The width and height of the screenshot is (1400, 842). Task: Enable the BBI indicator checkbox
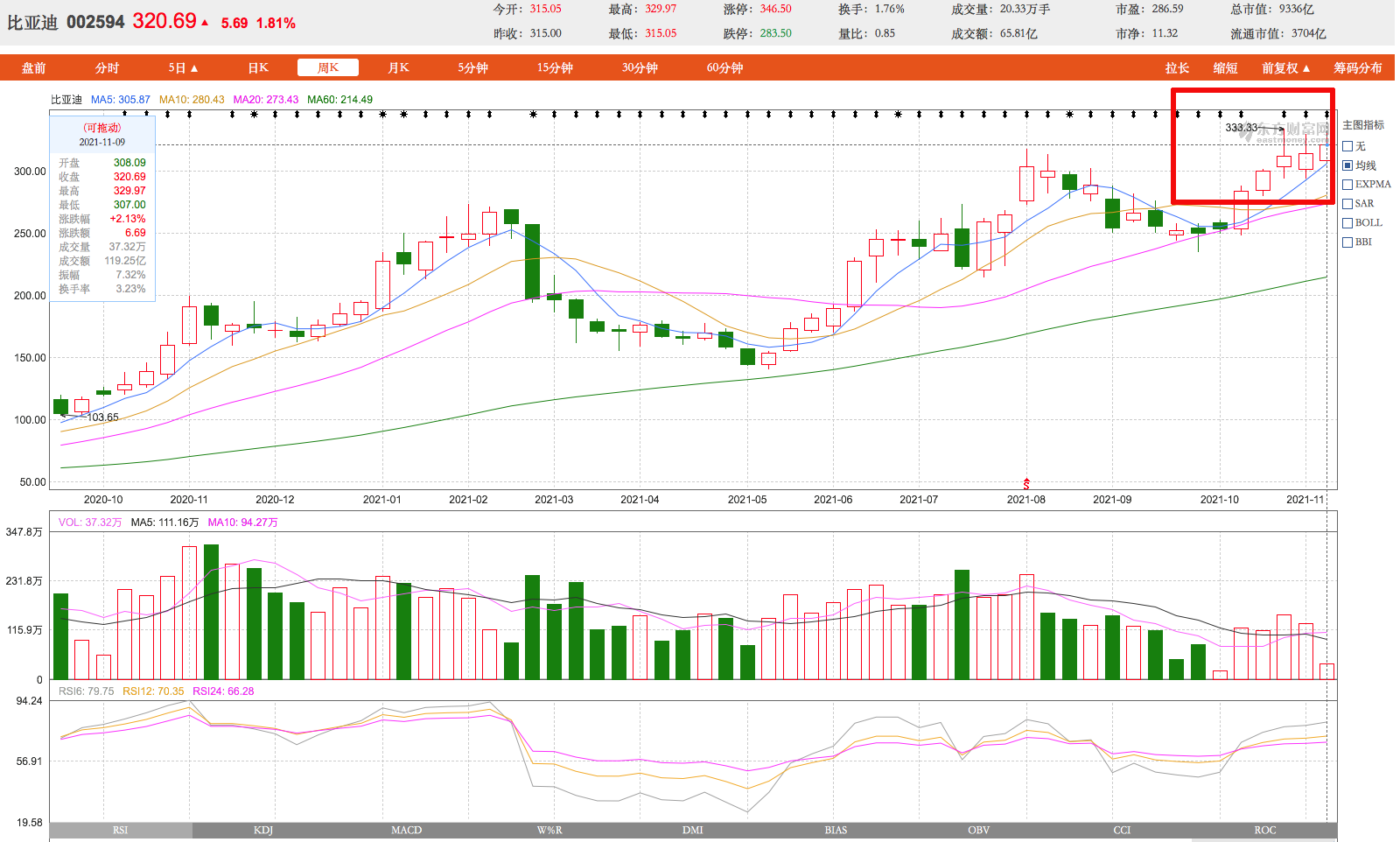click(x=1347, y=242)
